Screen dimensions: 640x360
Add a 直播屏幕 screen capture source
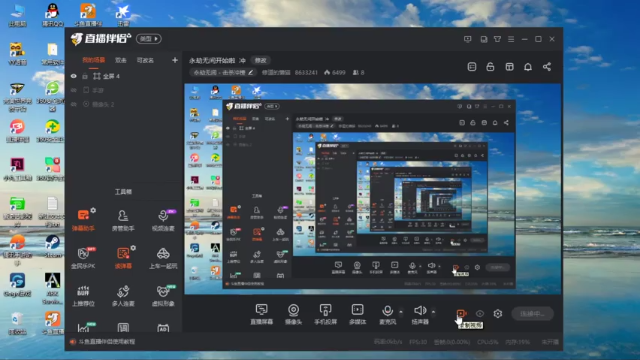[x=261, y=314]
